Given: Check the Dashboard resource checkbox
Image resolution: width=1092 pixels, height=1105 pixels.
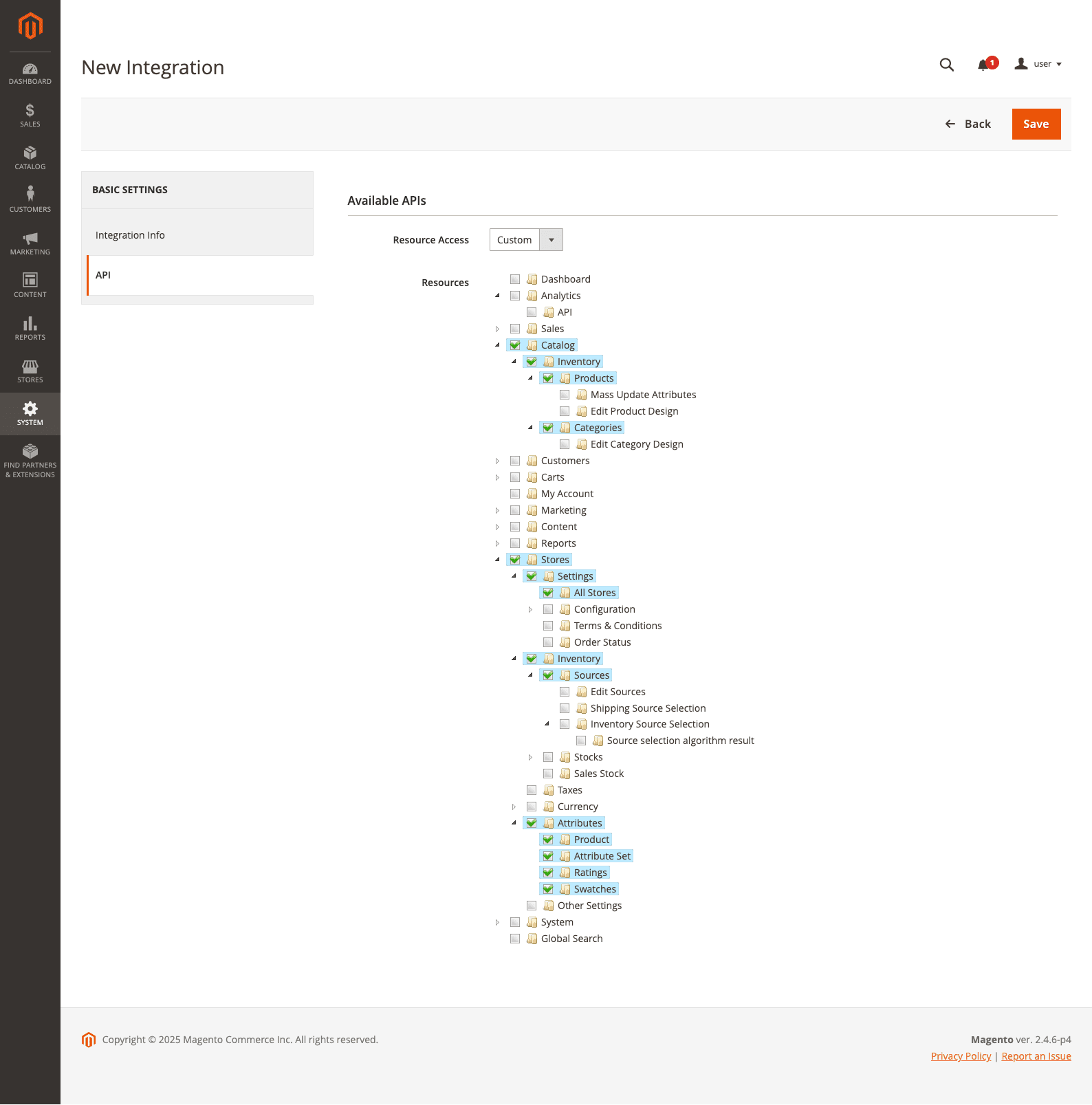Looking at the screenshot, I should (515, 279).
